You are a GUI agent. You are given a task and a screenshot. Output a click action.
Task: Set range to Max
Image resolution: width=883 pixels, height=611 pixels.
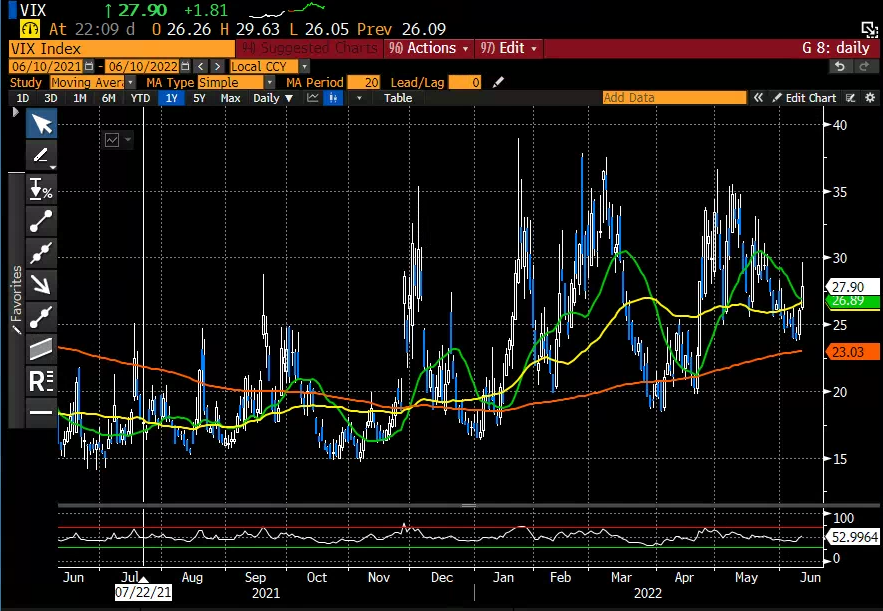230,98
